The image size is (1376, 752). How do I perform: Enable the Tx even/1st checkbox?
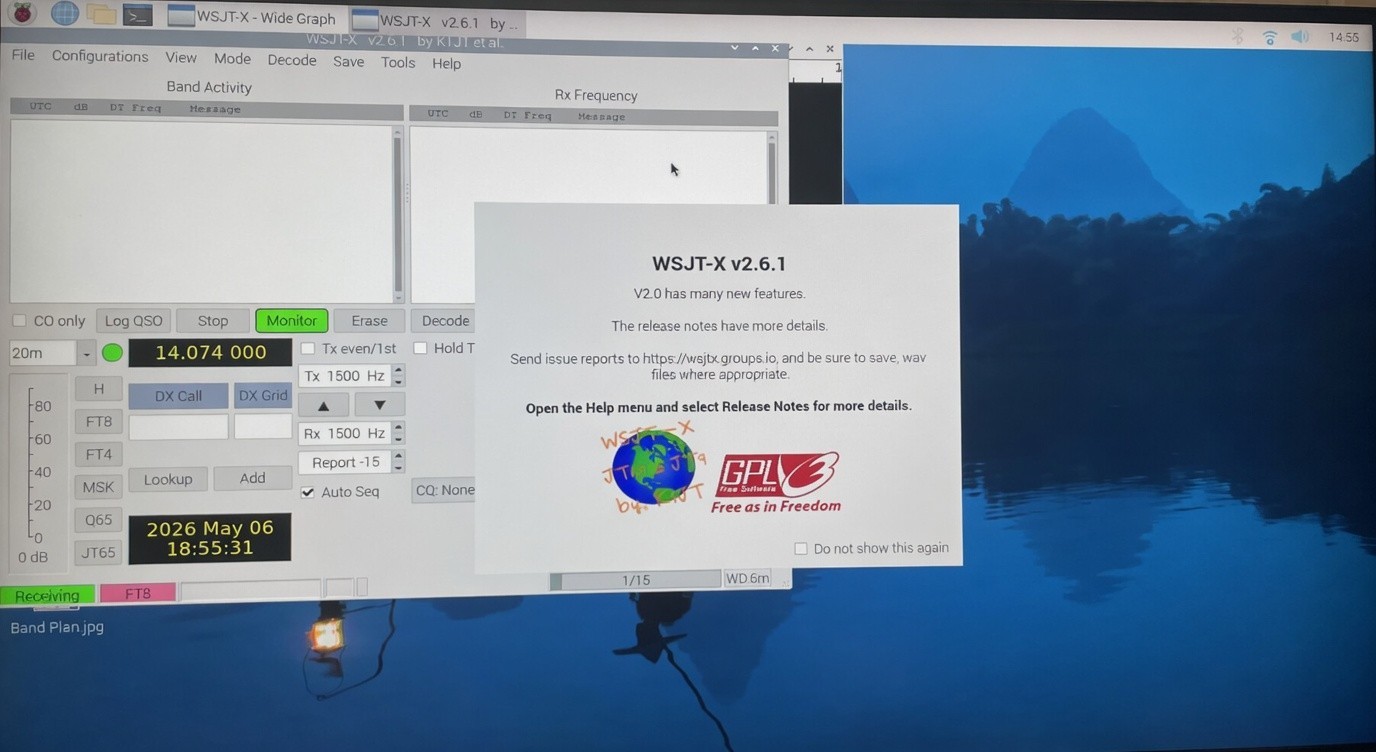point(308,348)
